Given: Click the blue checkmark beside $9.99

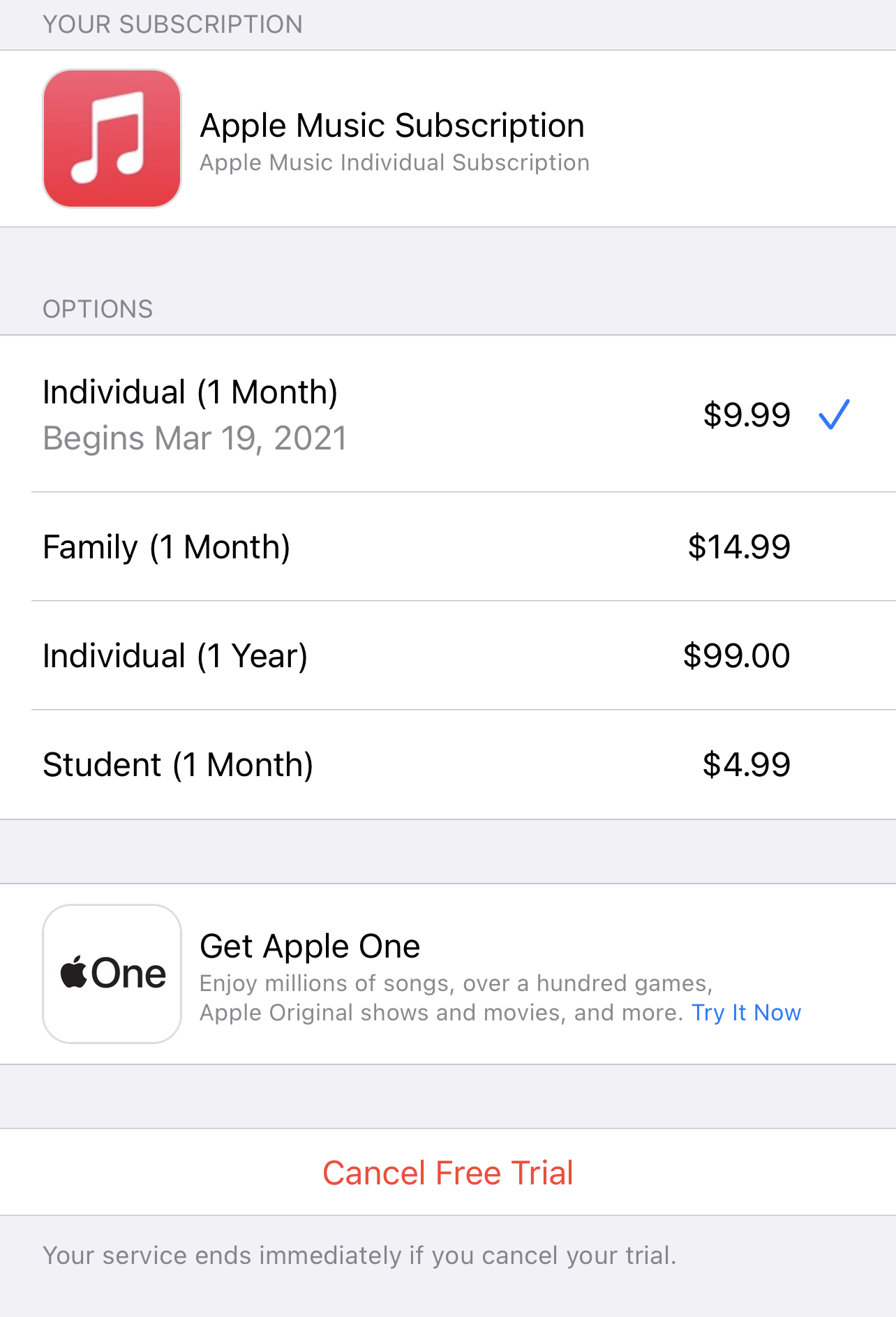Looking at the screenshot, I should click(x=834, y=415).
